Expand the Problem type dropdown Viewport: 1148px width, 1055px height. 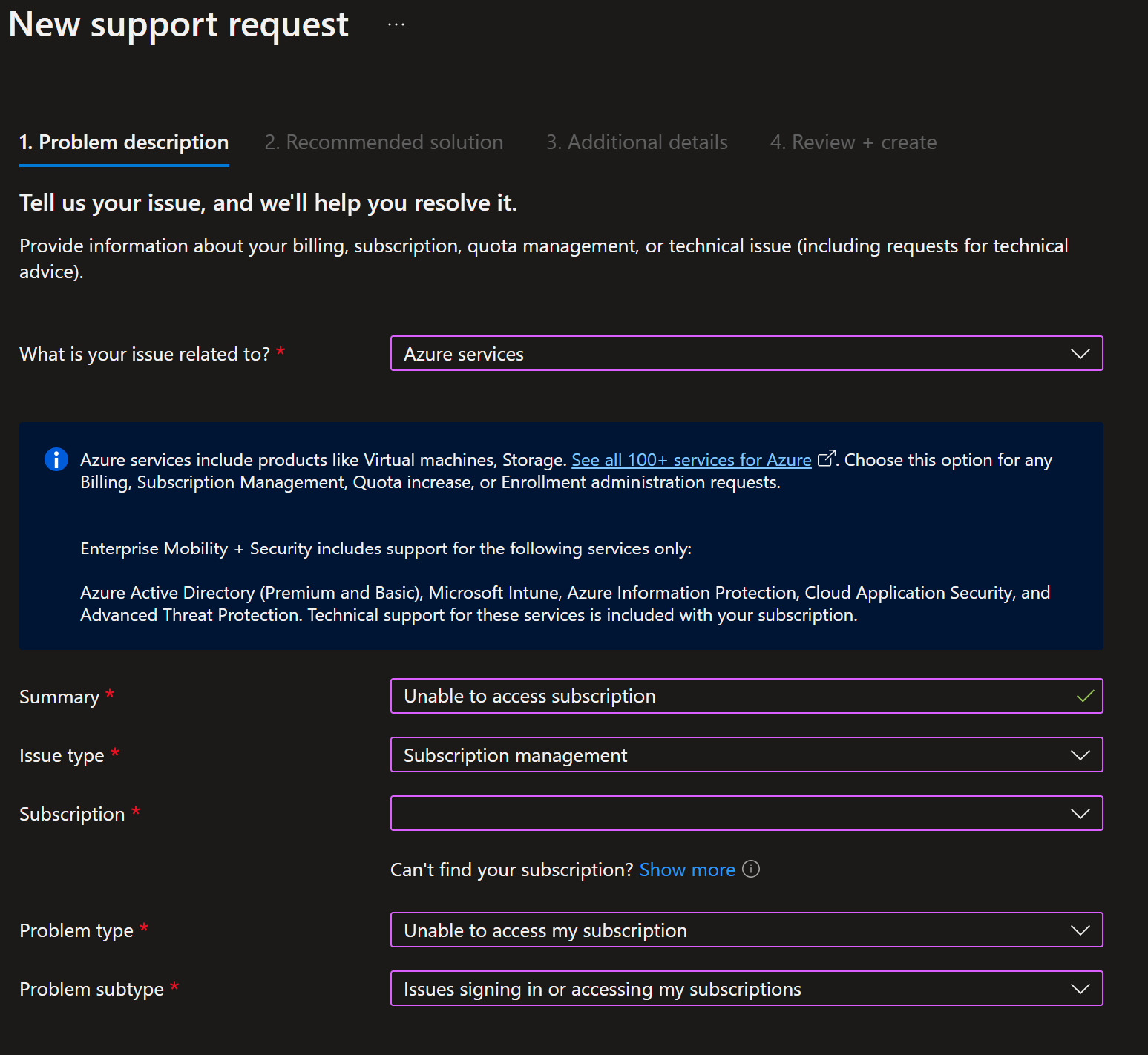(747, 930)
